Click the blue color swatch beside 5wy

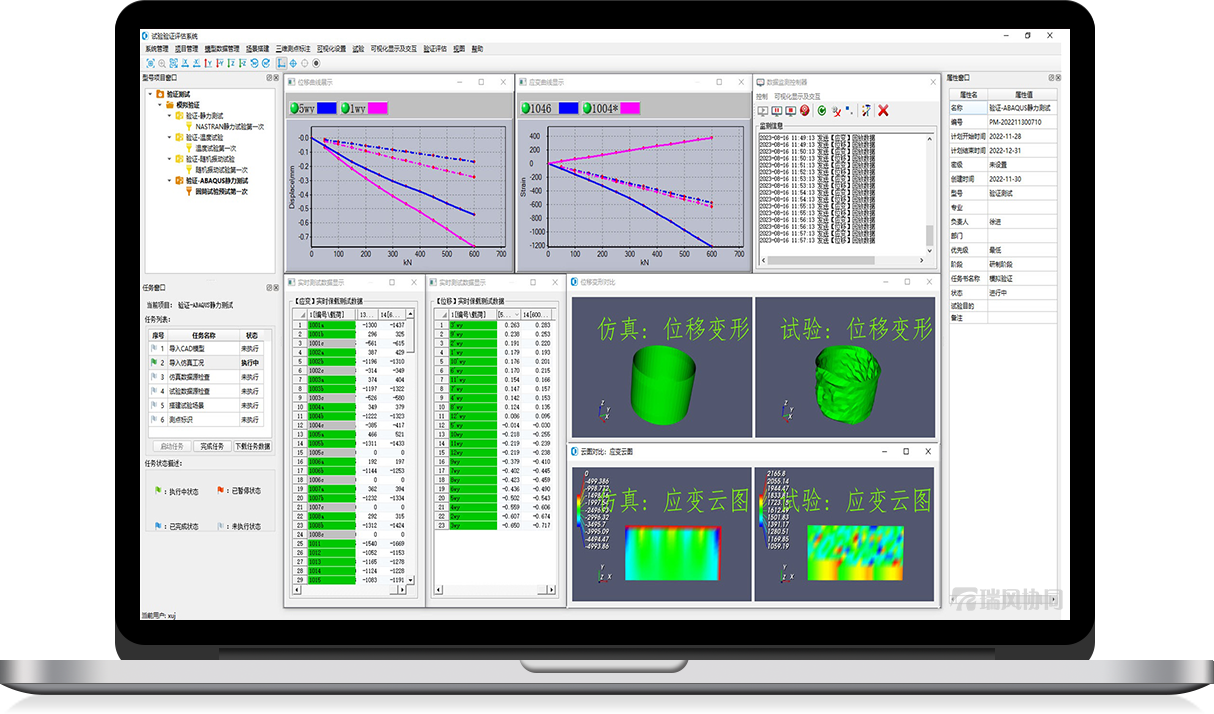(327, 108)
